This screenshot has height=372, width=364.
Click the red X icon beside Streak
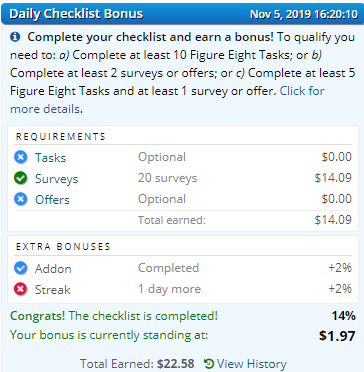point(20,289)
